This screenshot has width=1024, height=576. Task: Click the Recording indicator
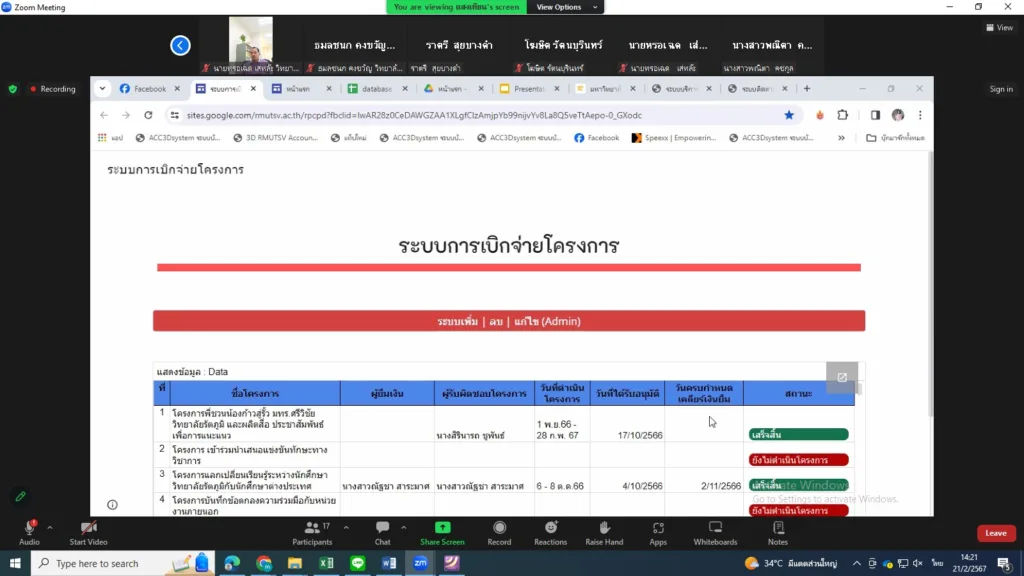click(53, 89)
